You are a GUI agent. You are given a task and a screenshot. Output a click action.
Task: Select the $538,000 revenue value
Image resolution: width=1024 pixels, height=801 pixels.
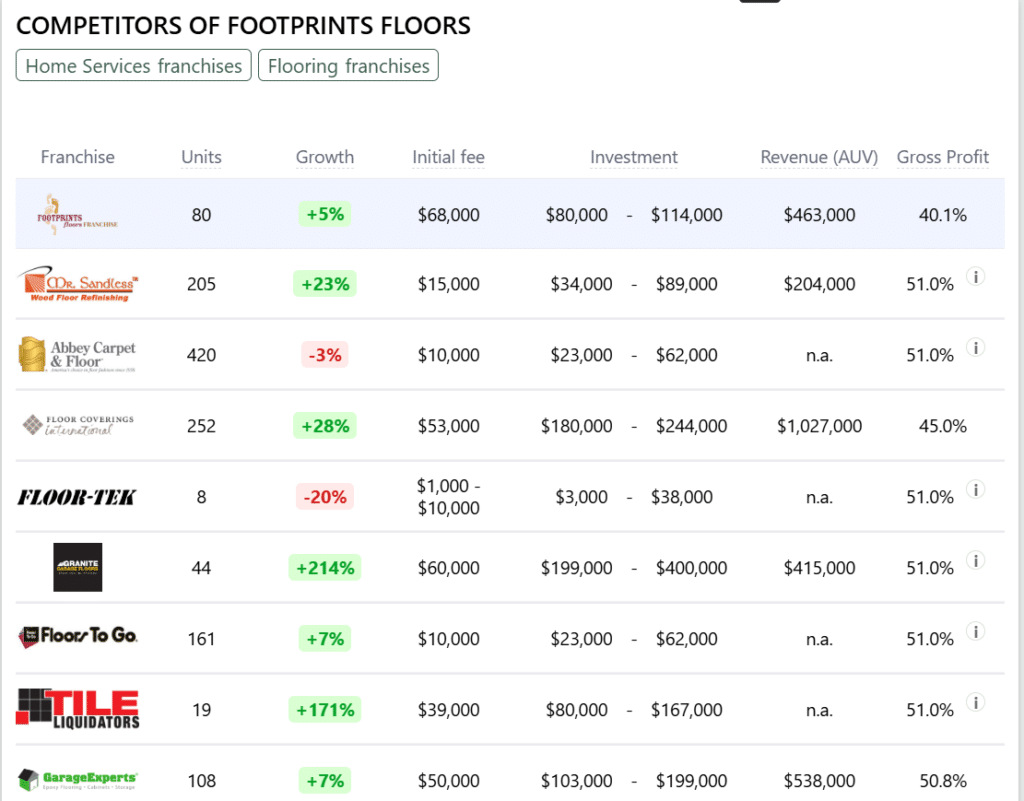tap(819, 780)
